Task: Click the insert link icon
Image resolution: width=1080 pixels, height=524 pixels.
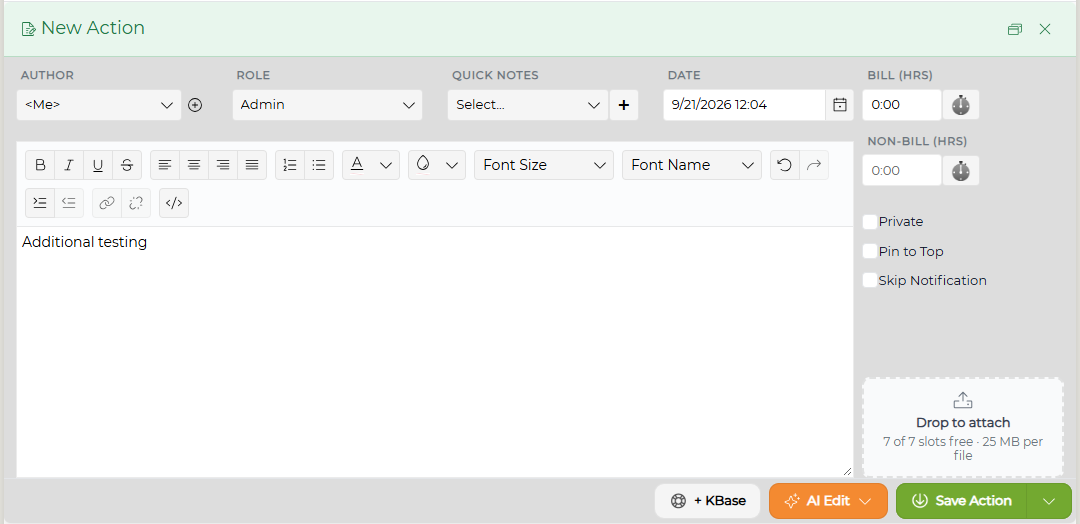Action: click(107, 203)
